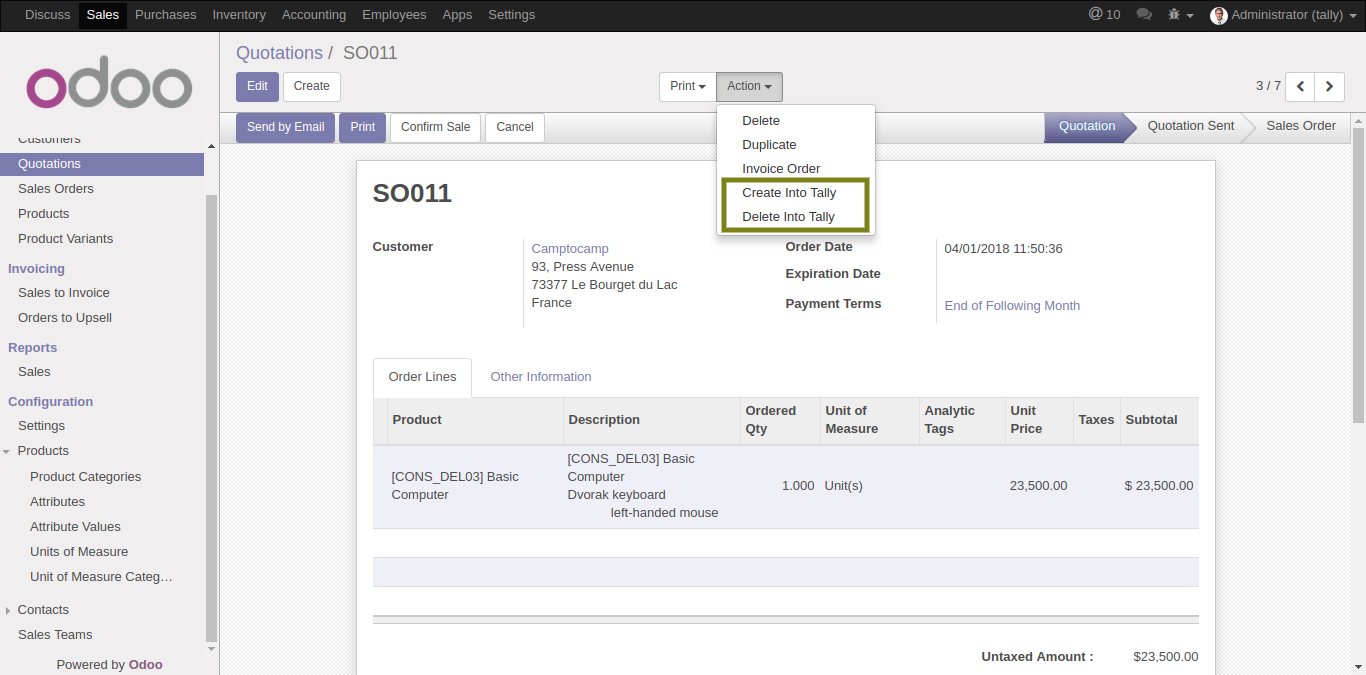Click the sidebar menu vertical scrollbar
This screenshot has height=675, width=1366.
(211, 417)
